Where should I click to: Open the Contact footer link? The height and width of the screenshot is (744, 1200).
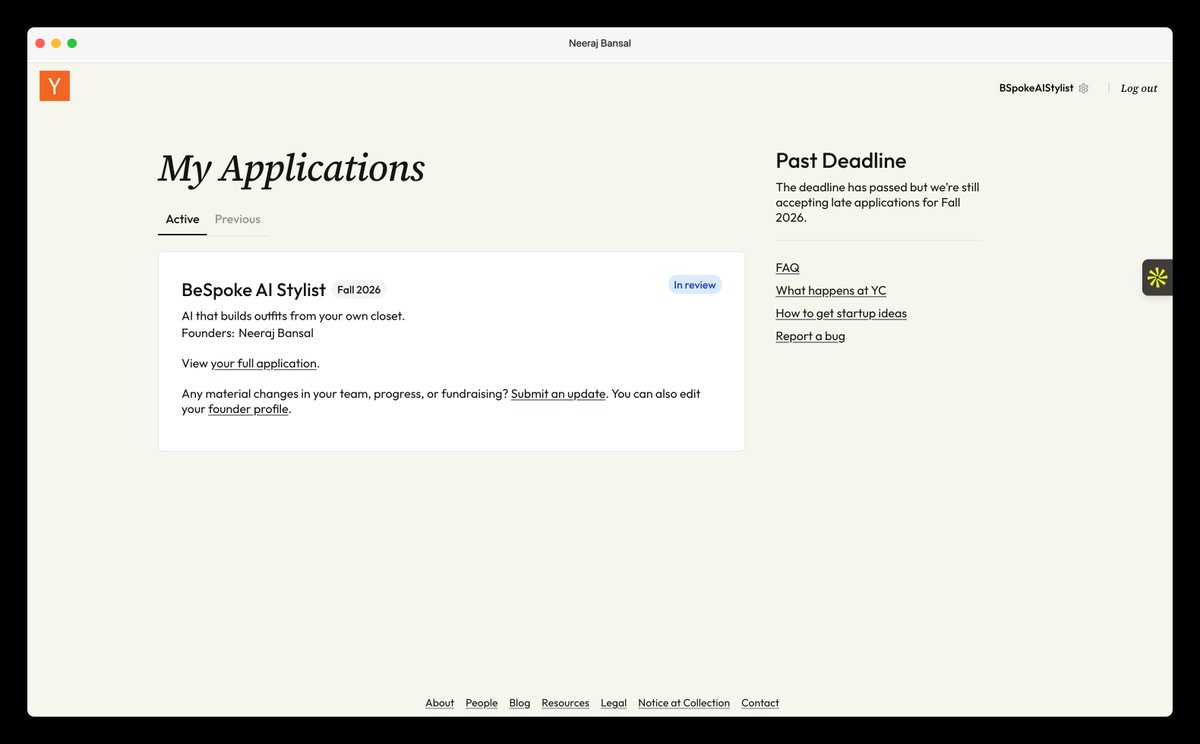[760, 703]
